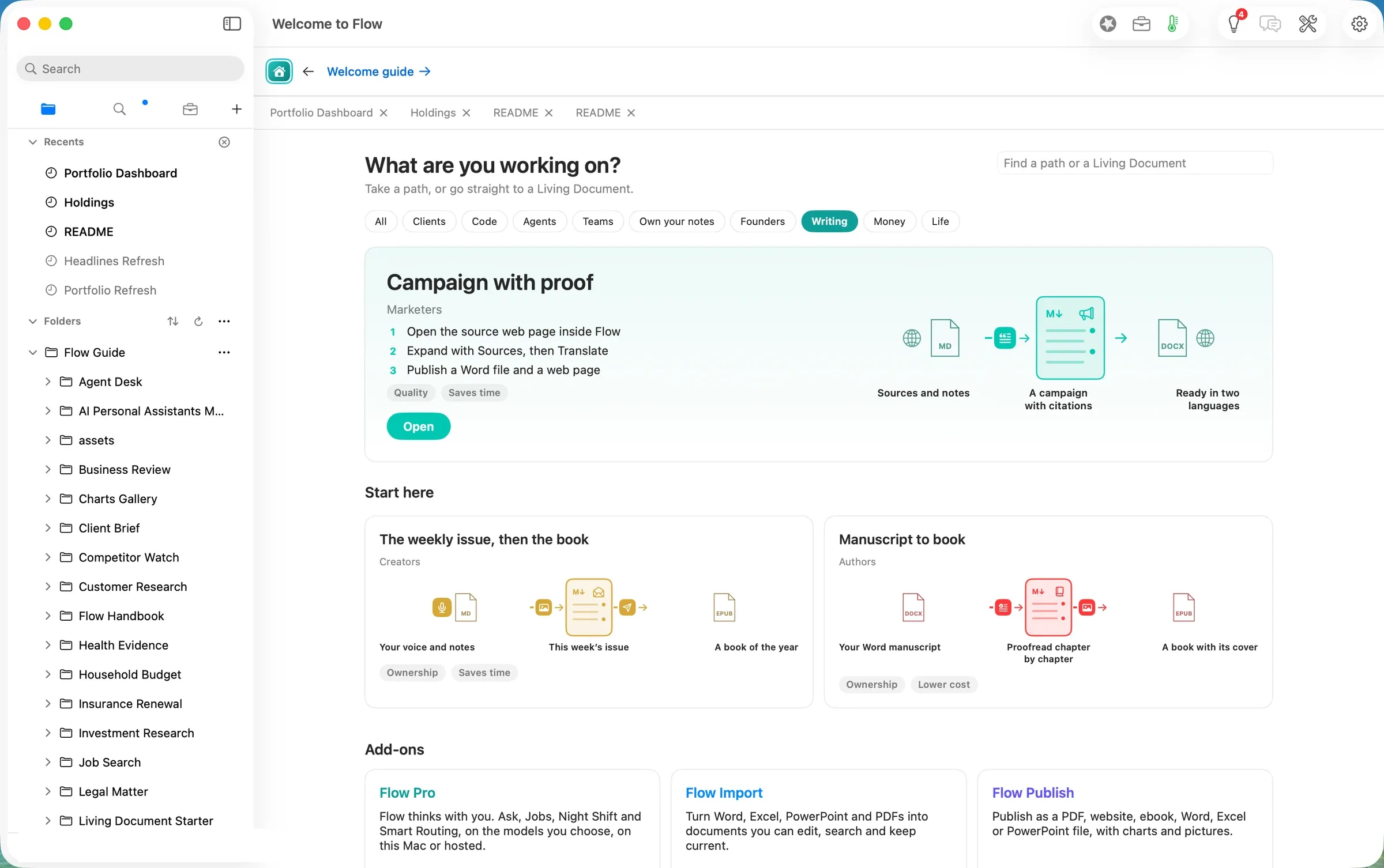Open the sidebar briefcase icon
Viewport: 1384px width, 868px height.
190,109
